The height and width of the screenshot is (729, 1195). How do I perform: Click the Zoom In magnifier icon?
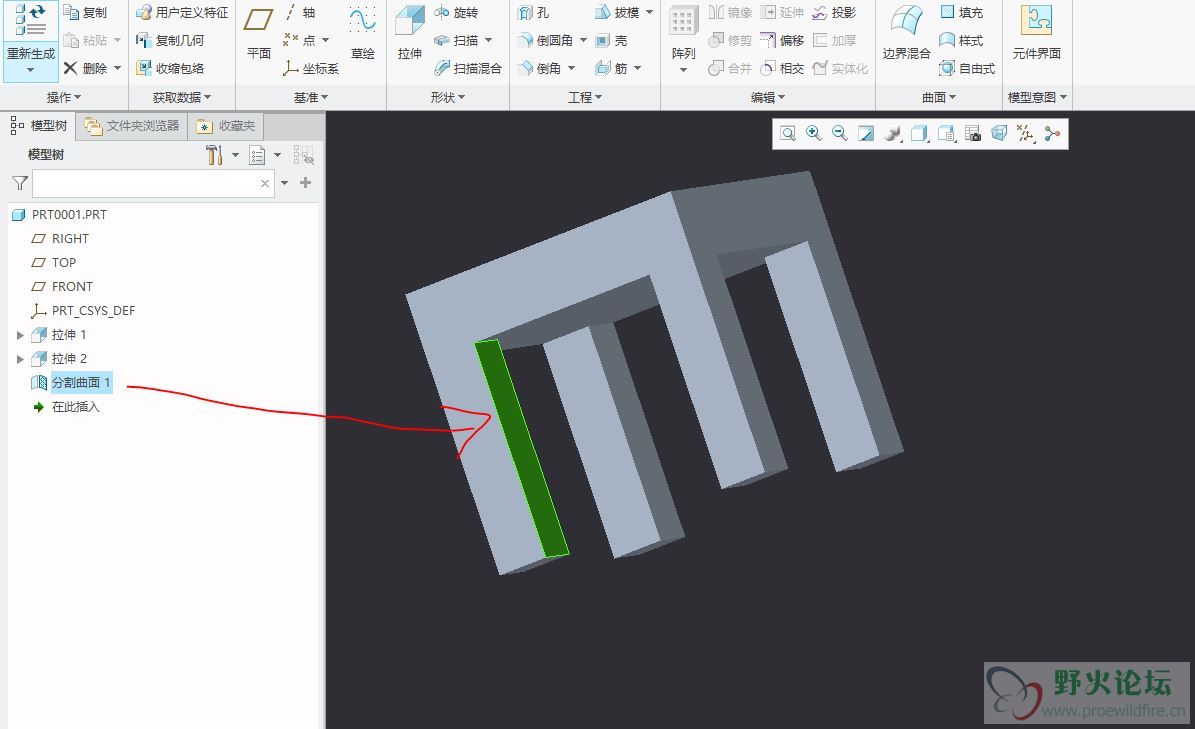814,134
